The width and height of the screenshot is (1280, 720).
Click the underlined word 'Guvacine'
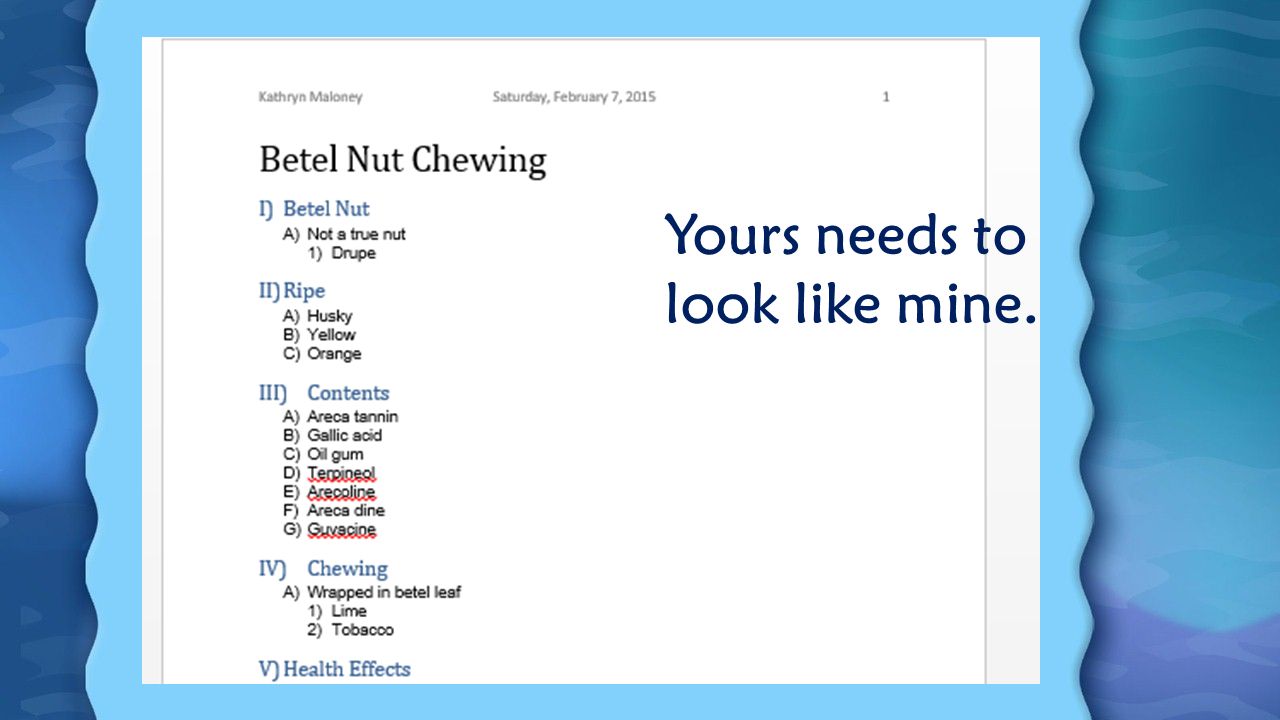coord(341,530)
